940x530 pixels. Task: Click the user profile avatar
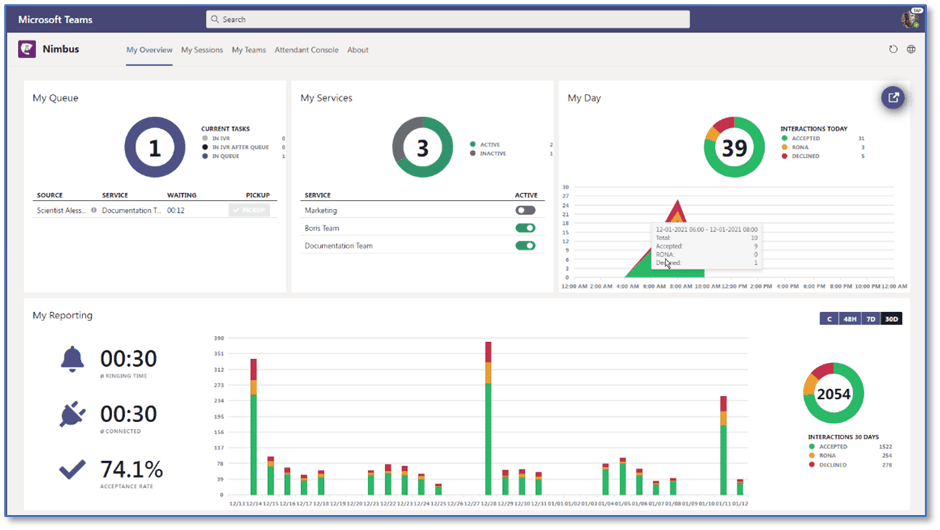pos(911,19)
